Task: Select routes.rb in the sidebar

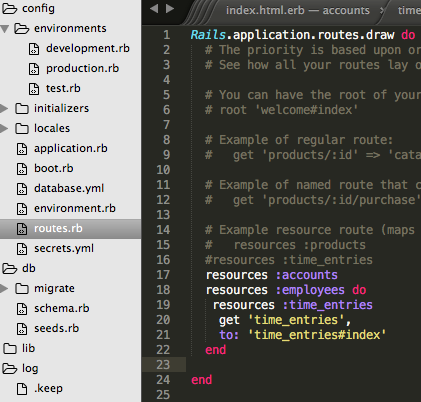Action: (58, 229)
